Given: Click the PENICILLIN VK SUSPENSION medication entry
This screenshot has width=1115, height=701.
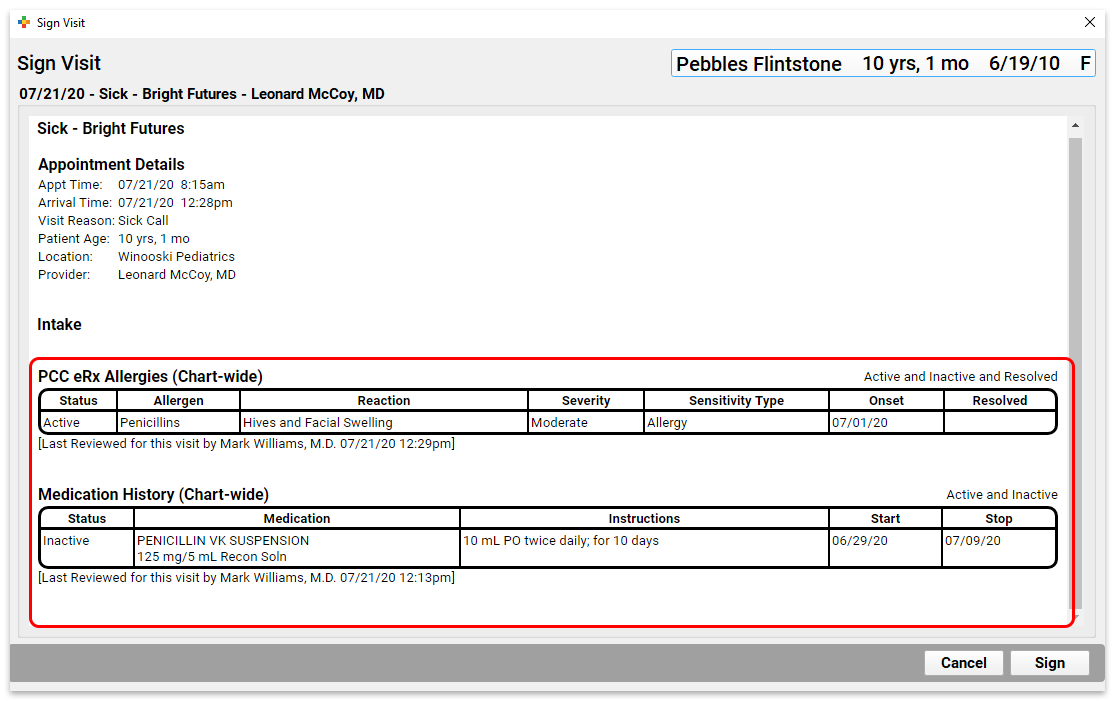Looking at the screenshot, I should click(297, 548).
